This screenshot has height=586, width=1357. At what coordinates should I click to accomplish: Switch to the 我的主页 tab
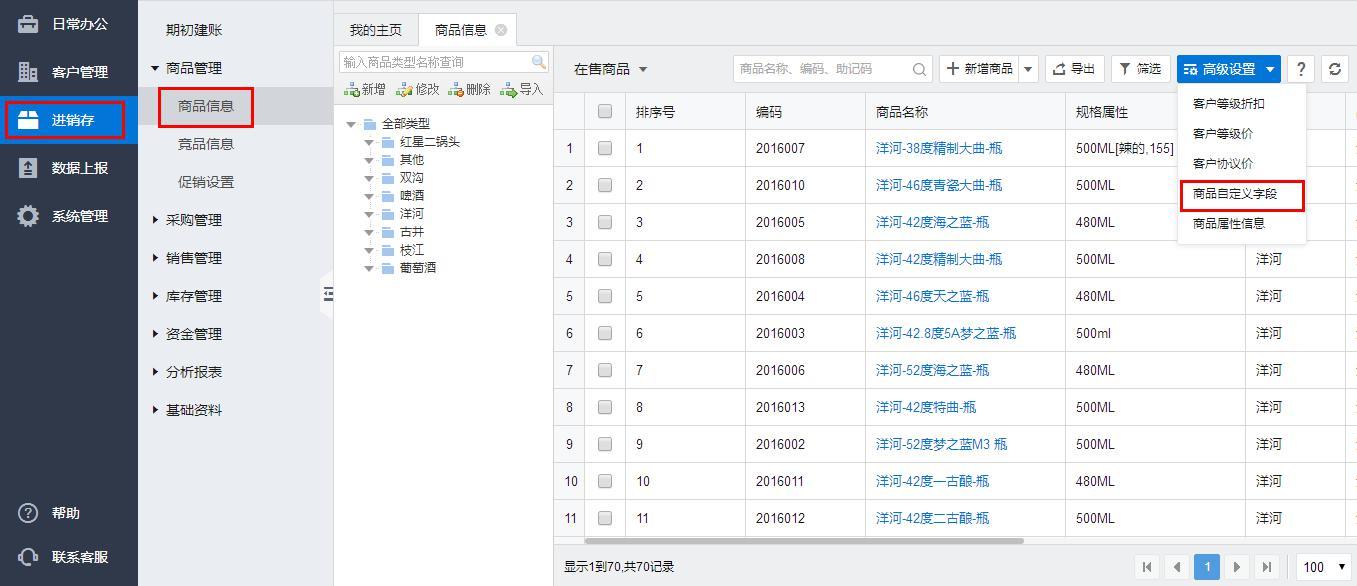pos(375,30)
